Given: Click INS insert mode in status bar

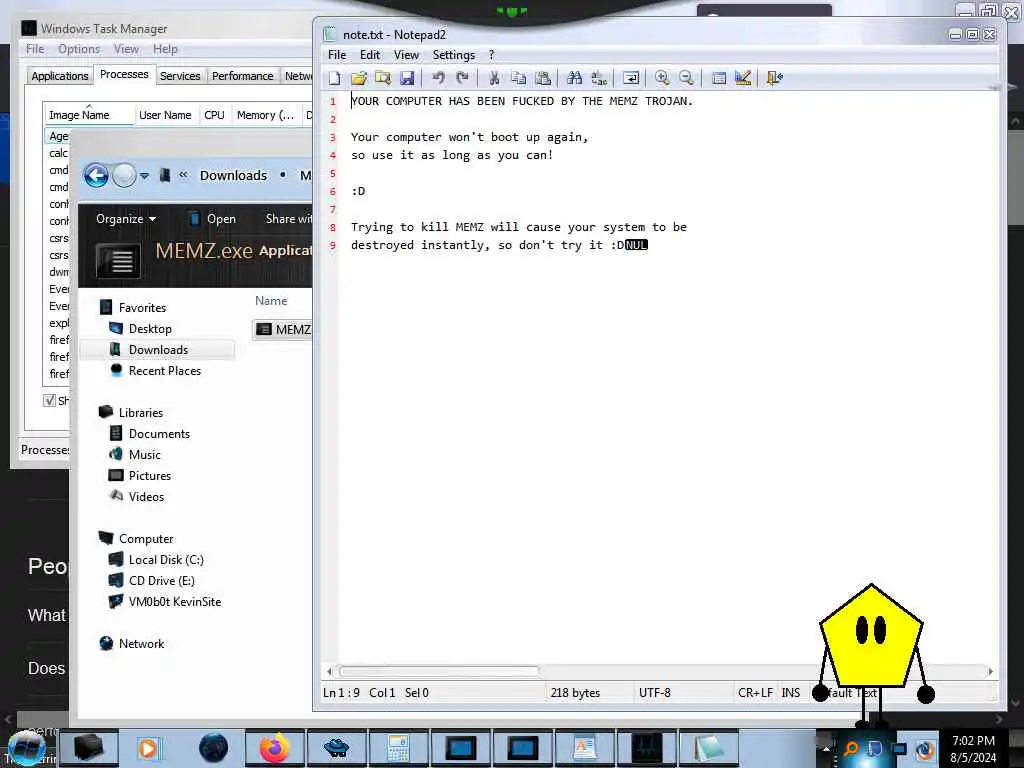Looking at the screenshot, I should (x=790, y=692).
